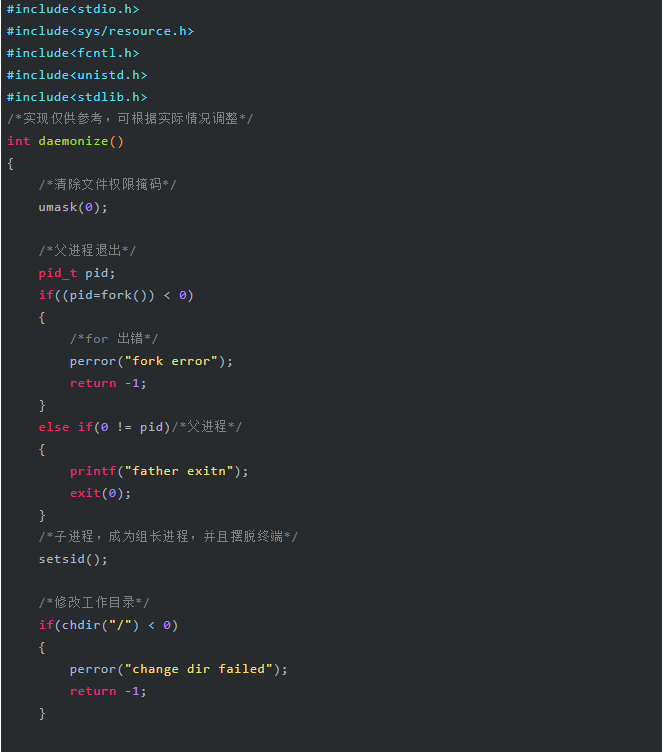662x752 pixels.
Task: Click the last return -1 statement
Action: click(x=108, y=691)
